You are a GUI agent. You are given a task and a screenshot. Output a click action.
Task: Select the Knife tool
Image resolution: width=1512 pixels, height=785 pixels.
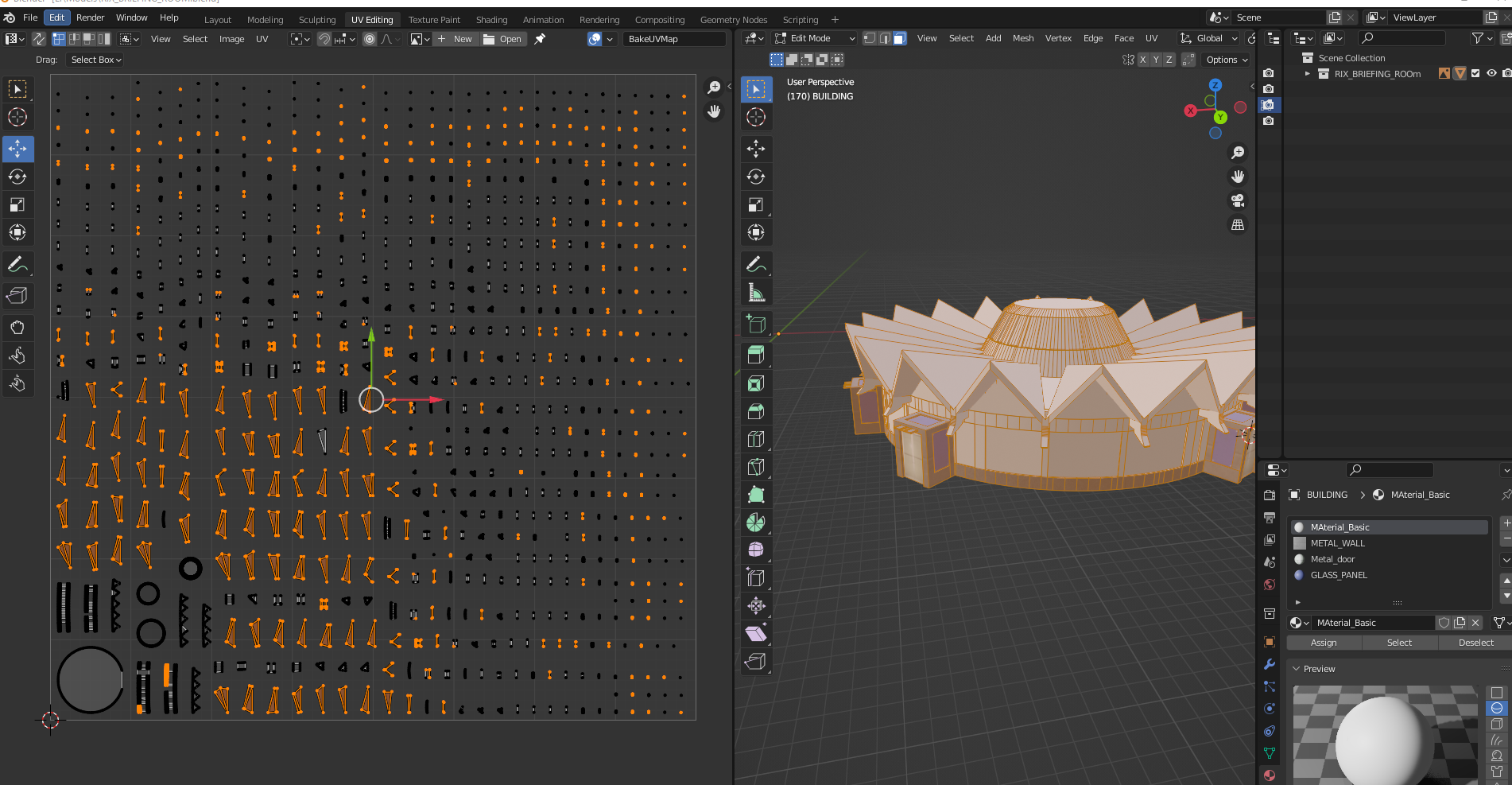click(756, 467)
